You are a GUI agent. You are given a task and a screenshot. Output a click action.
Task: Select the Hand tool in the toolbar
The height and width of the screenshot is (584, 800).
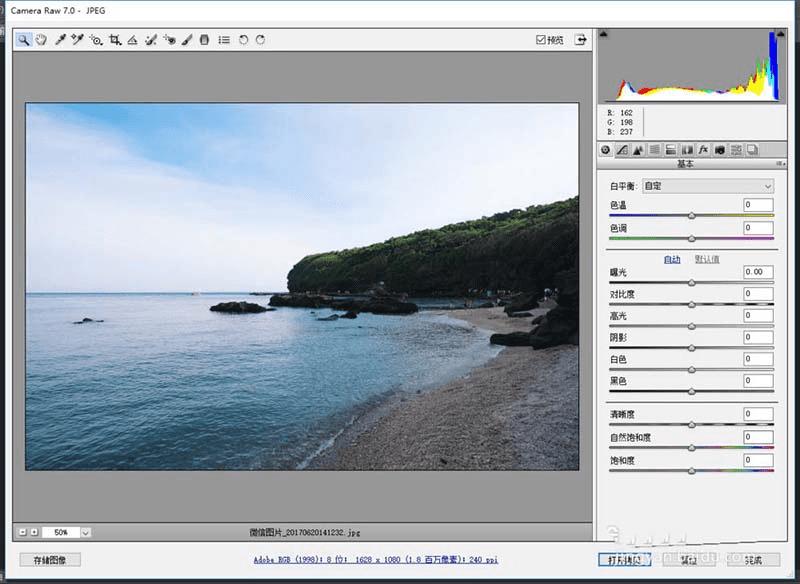click(x=41, y=40)
